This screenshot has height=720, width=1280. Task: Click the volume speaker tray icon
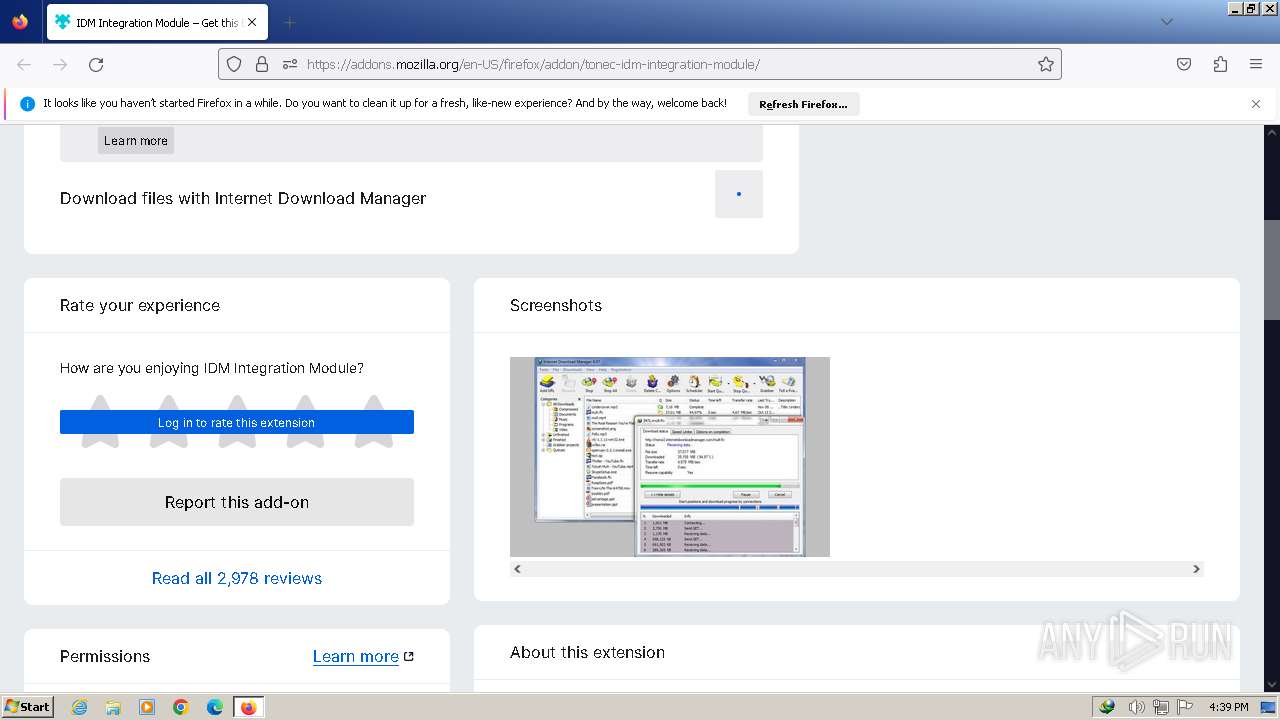coord(1139,707)
